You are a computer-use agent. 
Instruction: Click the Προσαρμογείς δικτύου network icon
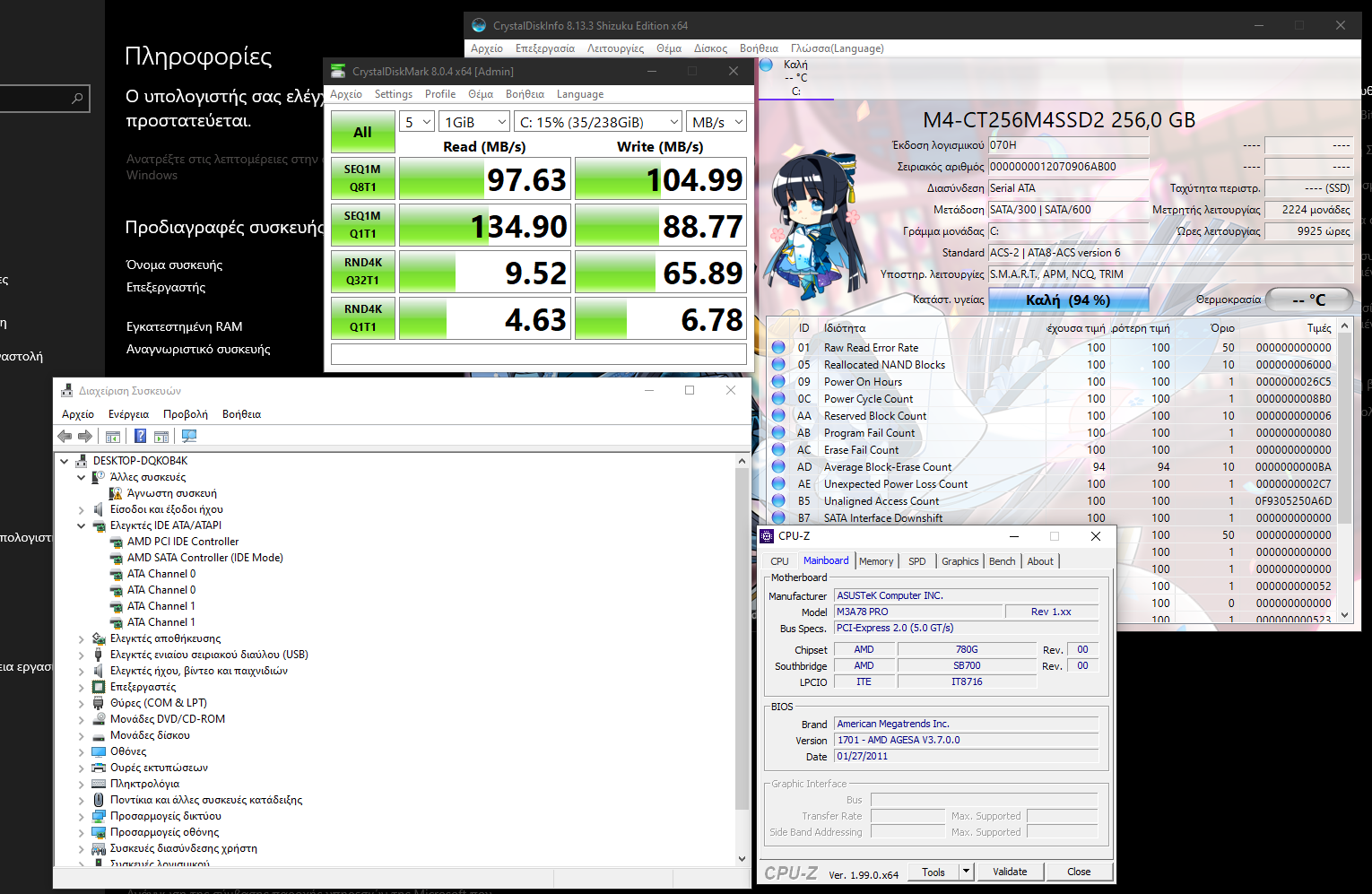pyautogui.click(x=99, y=816)
